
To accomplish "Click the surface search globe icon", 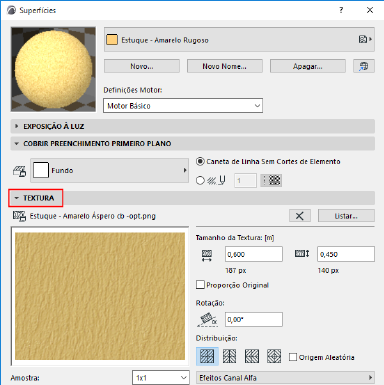I will coord(364,66).
